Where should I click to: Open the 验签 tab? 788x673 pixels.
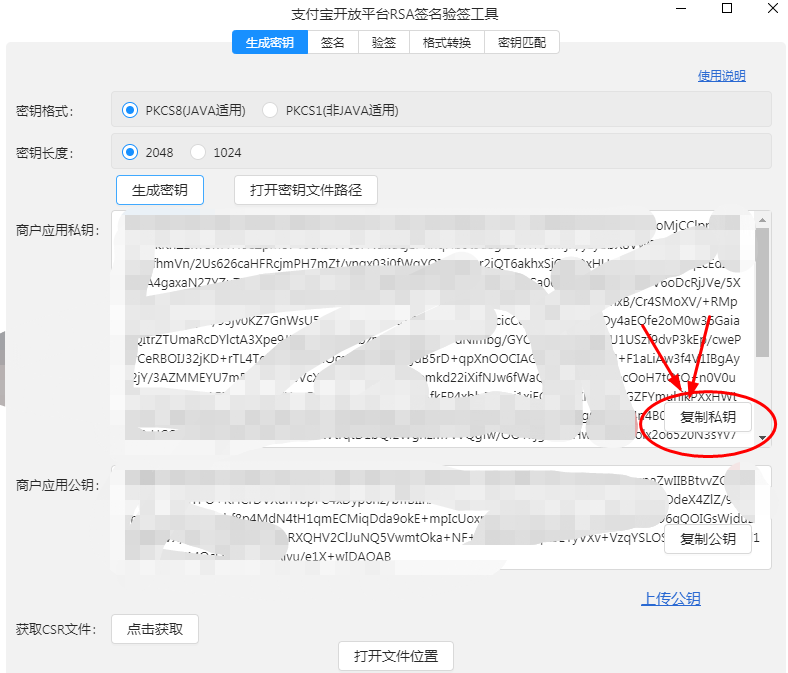pos(384,42)
